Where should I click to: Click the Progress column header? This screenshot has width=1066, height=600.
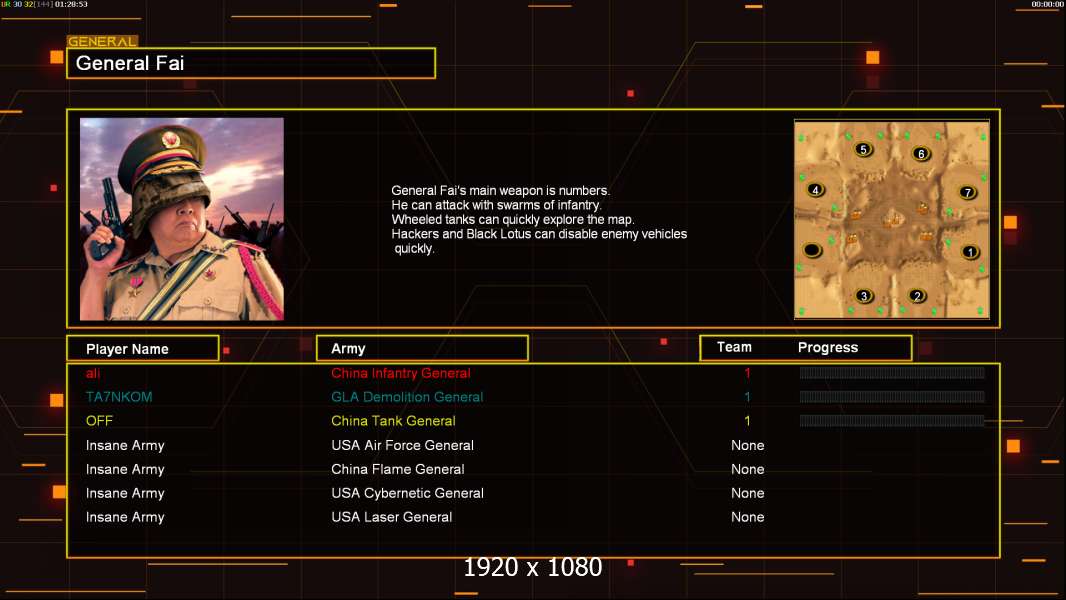click(x=827, y=347)
